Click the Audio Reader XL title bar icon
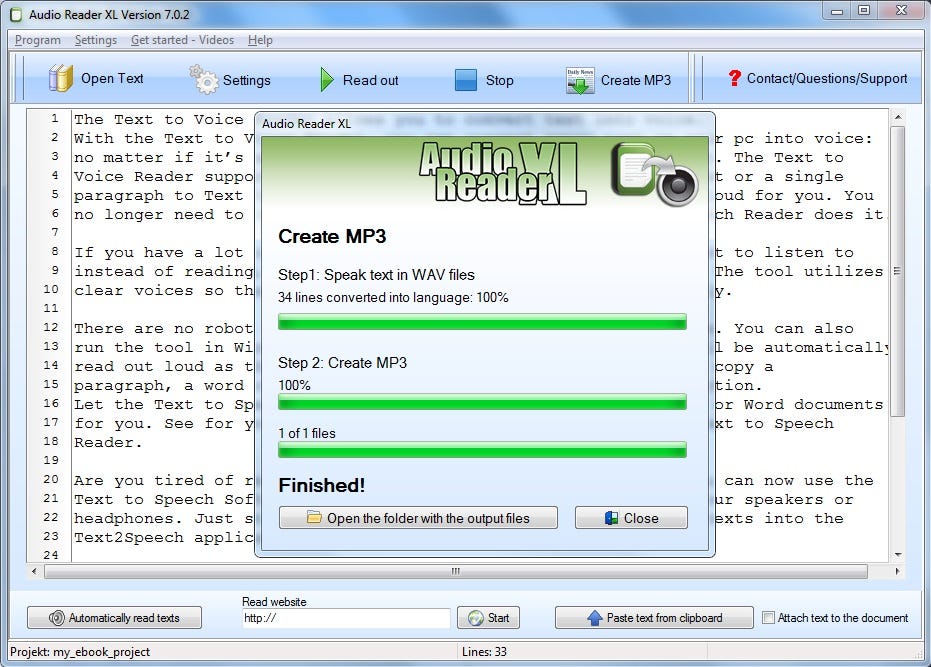Screen dimensions: 931x667 (17, 14)
